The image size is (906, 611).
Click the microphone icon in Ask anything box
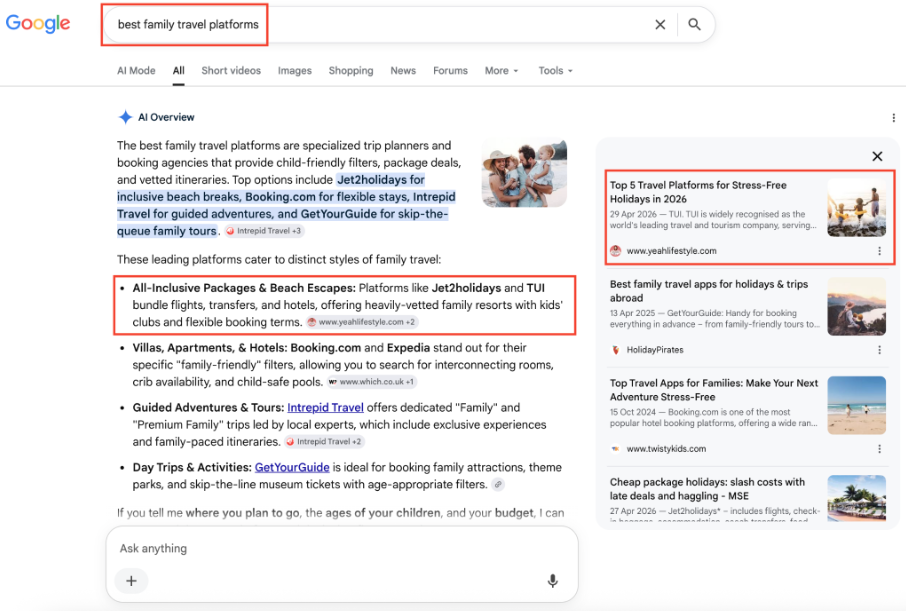(552, 580)
